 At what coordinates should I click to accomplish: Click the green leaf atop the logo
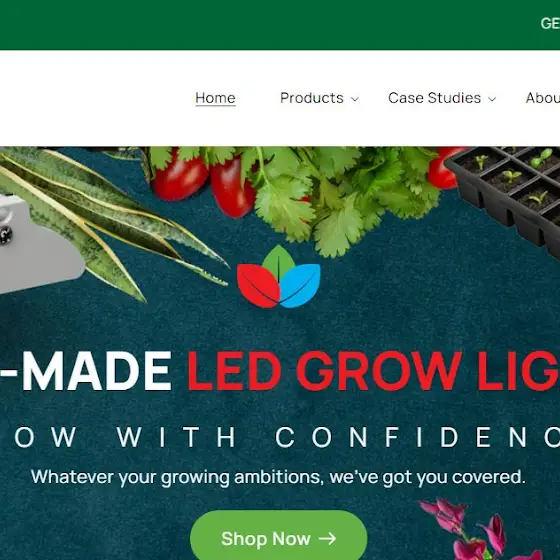pyautogui.click(x=279, y=260)
